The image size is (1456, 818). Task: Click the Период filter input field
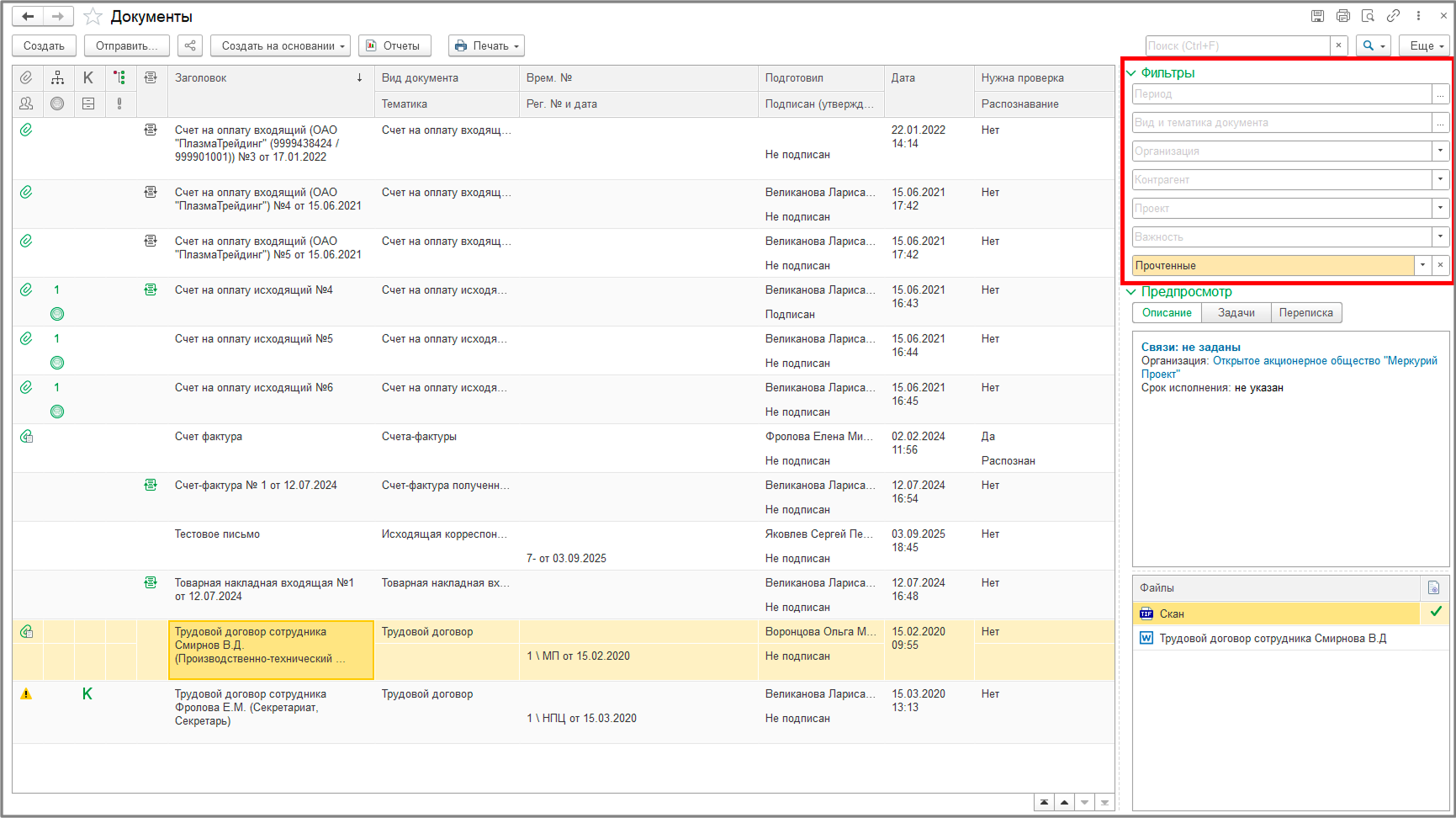click(1282, 93)
